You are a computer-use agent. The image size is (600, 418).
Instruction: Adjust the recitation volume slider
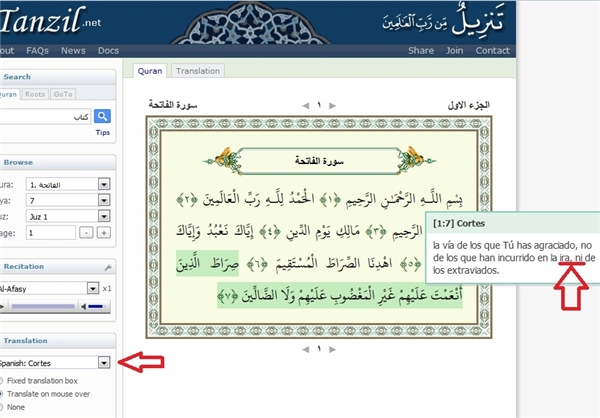click(95, 306)
